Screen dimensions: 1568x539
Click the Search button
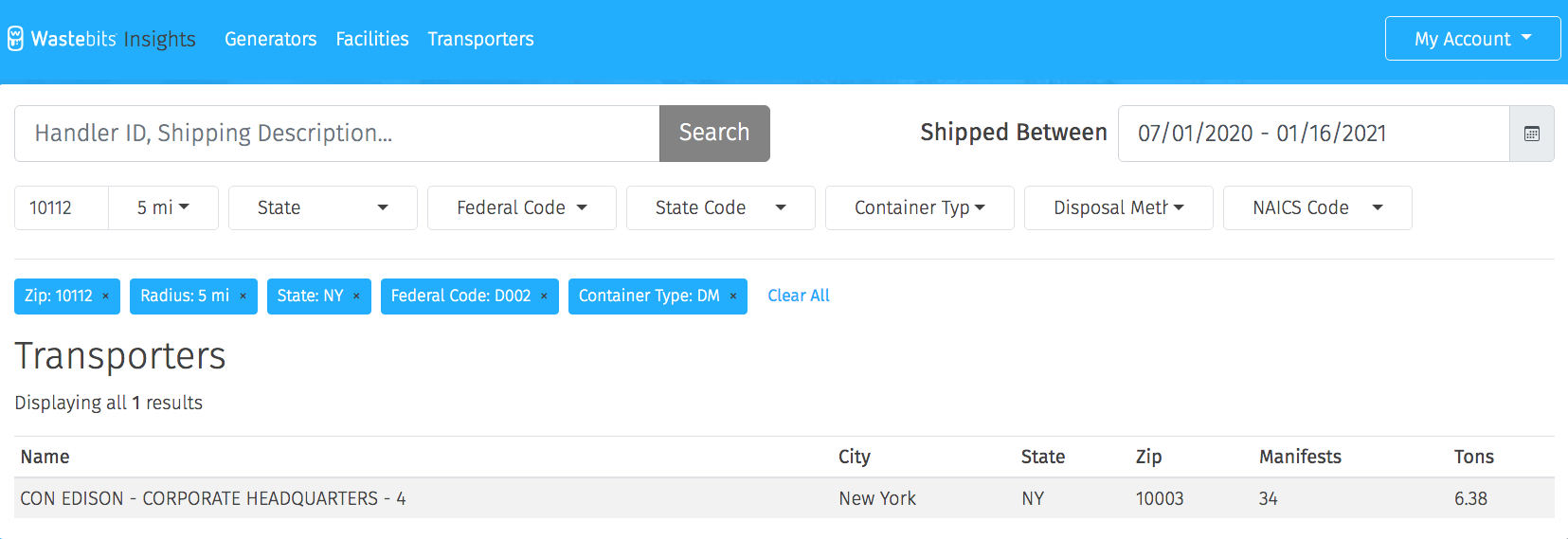tap(714, 134)
